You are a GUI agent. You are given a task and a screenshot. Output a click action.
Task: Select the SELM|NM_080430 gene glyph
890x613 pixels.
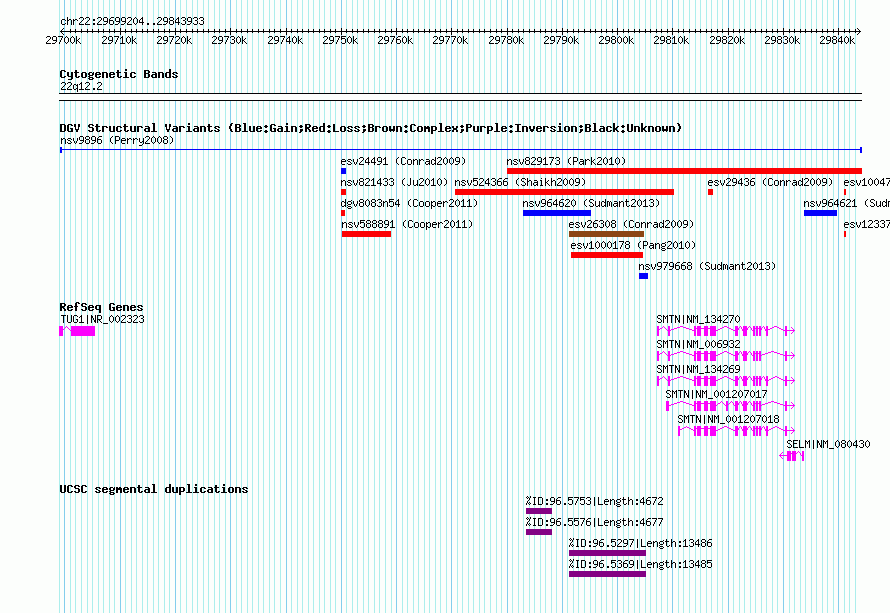[x=792, y=456]
